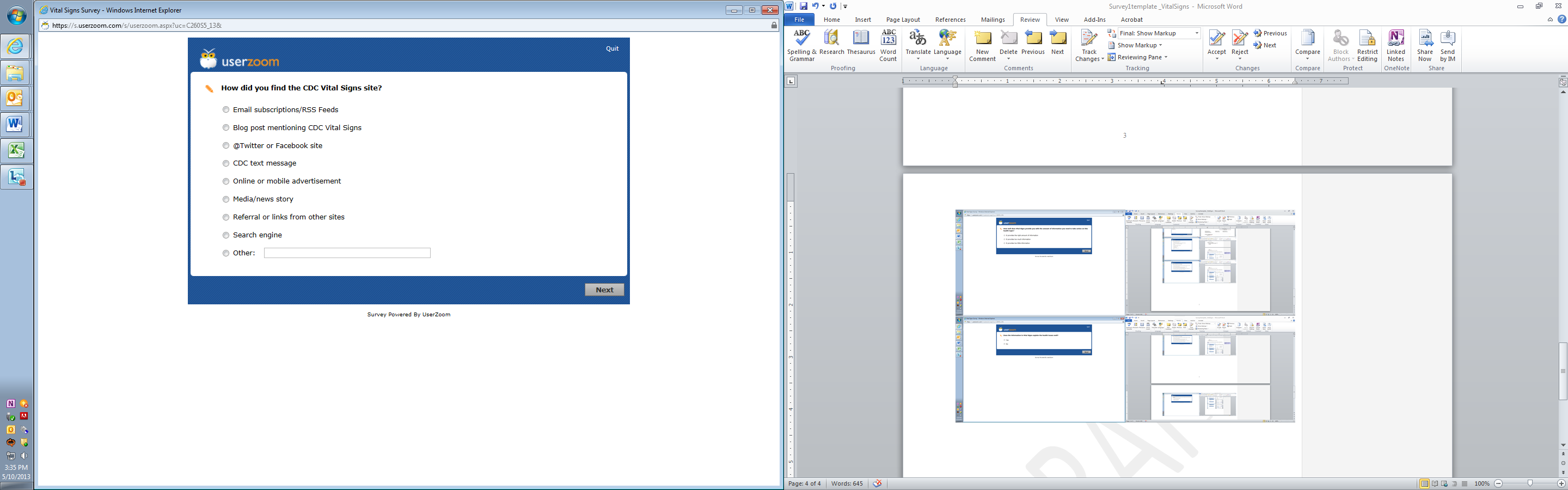Insert a New Comment

[x=982, y=45]
